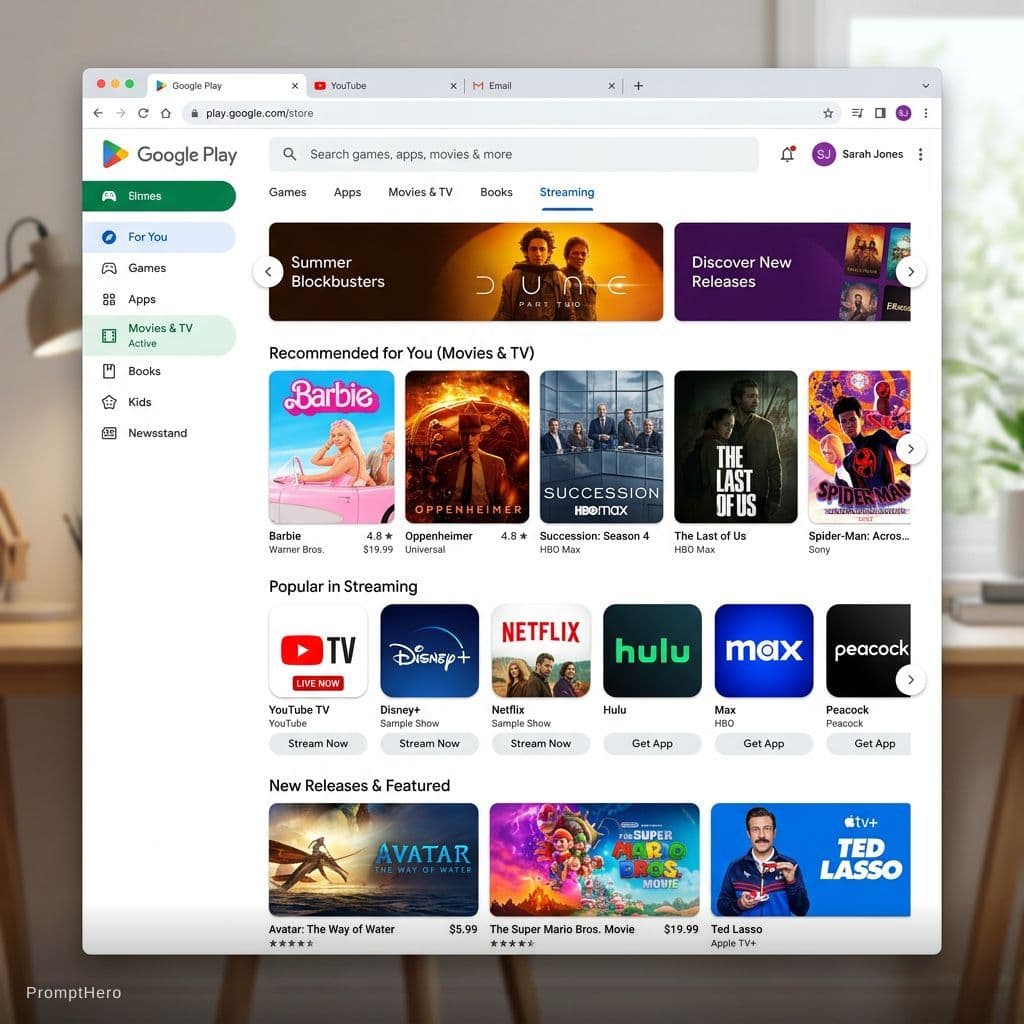Open Google Play three-dot options menu

coord(920,154)
